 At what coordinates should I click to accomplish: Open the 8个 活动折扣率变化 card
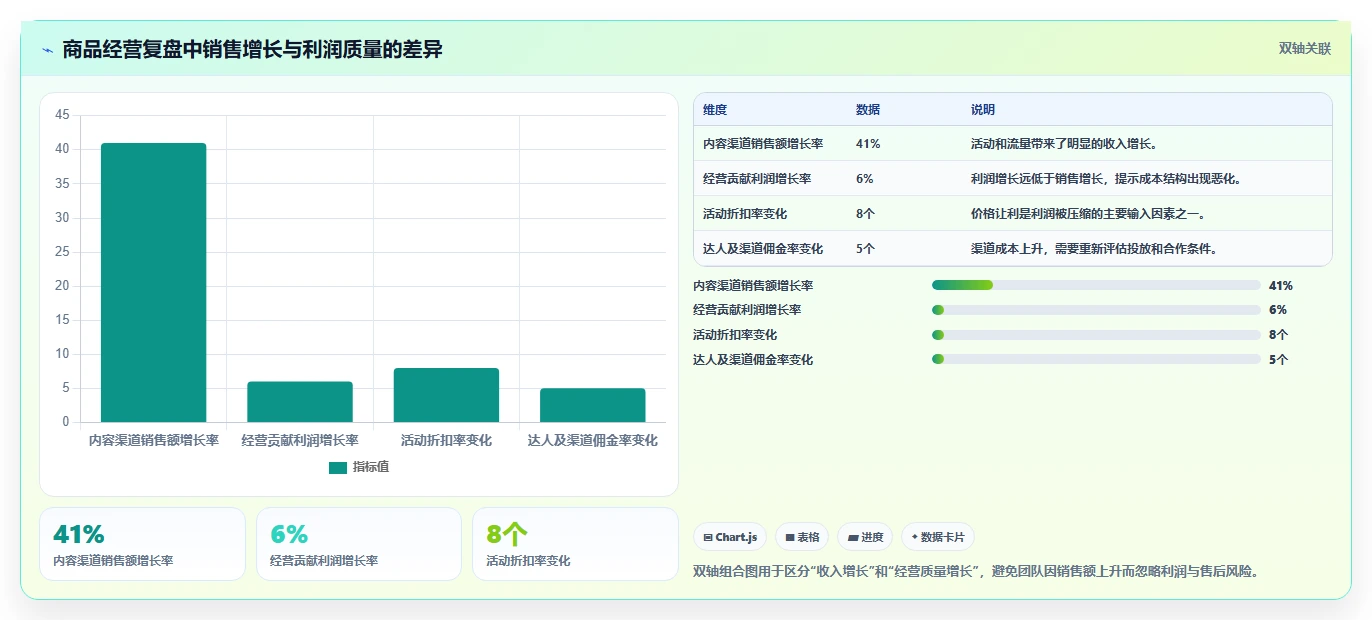(575, 544)
